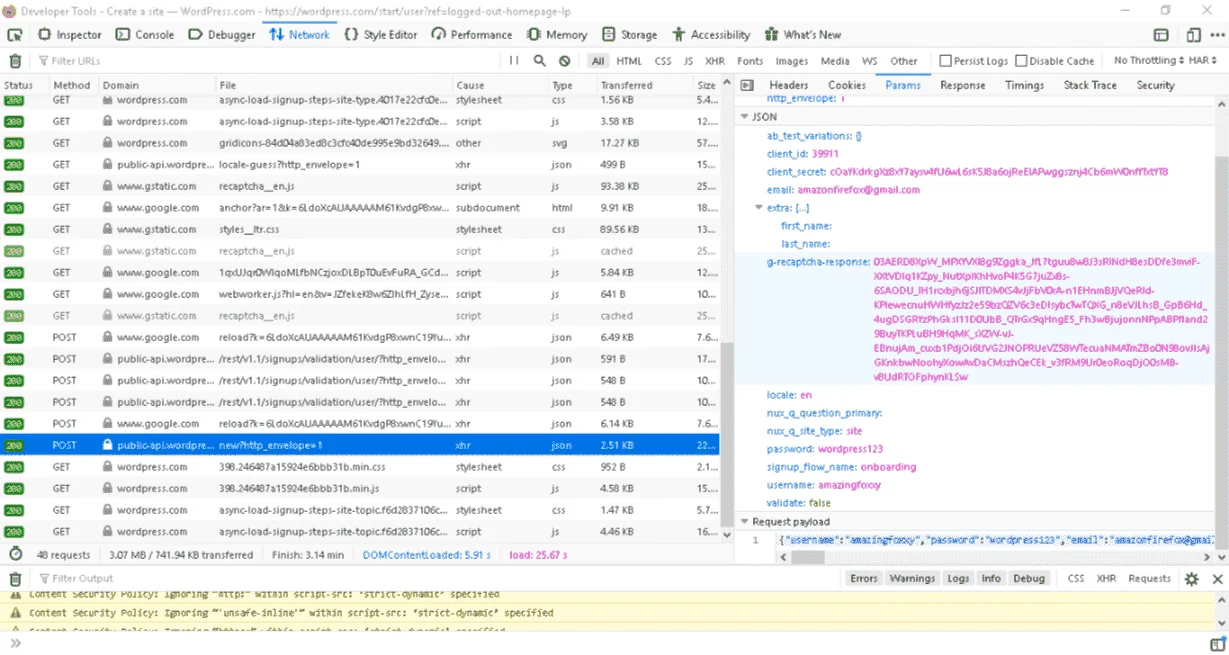This screenshot has height=655, width=1229.
Task: Select the locale-guess xhr request row
Action: point(360,164)
